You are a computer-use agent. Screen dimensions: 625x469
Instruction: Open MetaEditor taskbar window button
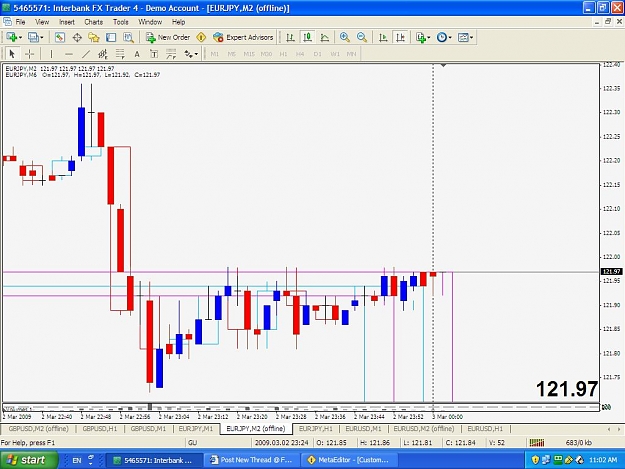point(349,460)
